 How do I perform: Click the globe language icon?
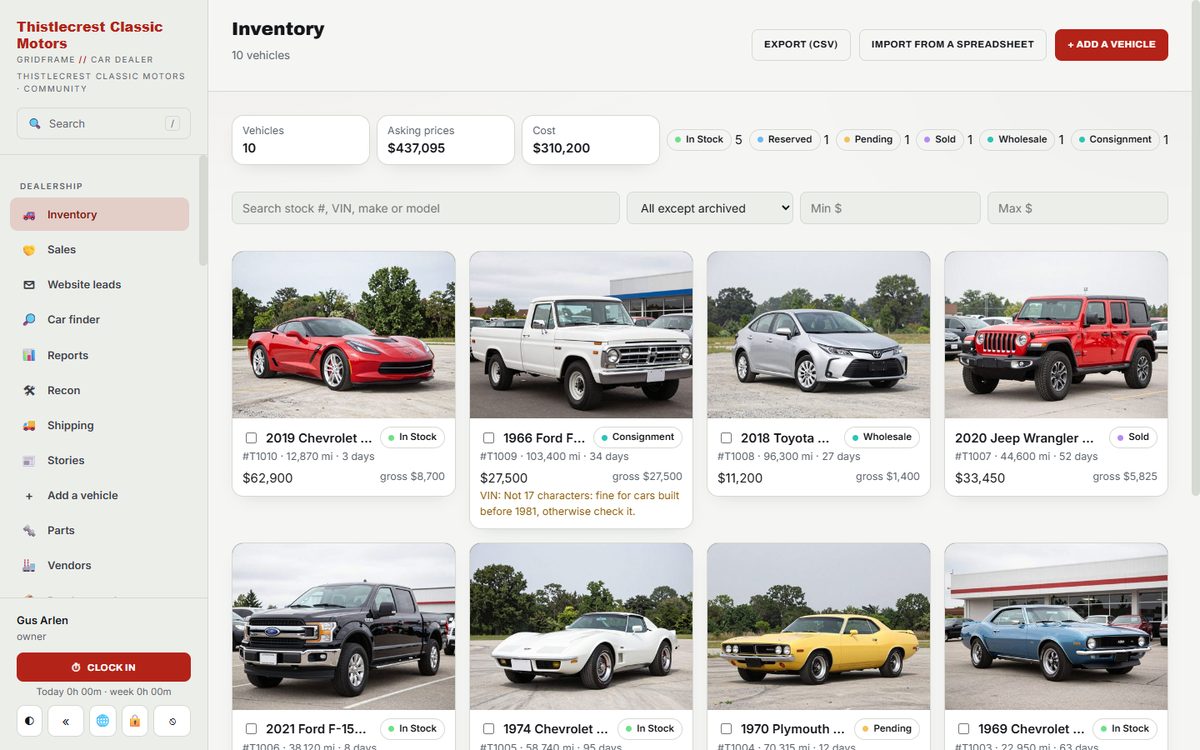(x=102, y=721)
